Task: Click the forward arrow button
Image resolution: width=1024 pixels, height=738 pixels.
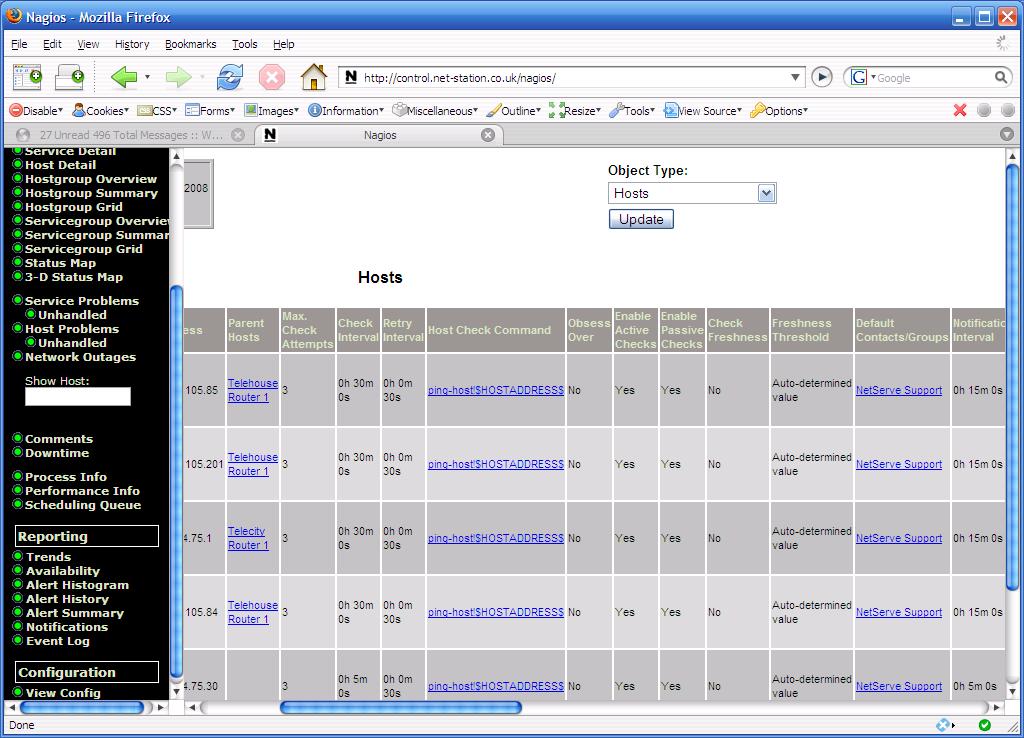Action: pos(178,78)
